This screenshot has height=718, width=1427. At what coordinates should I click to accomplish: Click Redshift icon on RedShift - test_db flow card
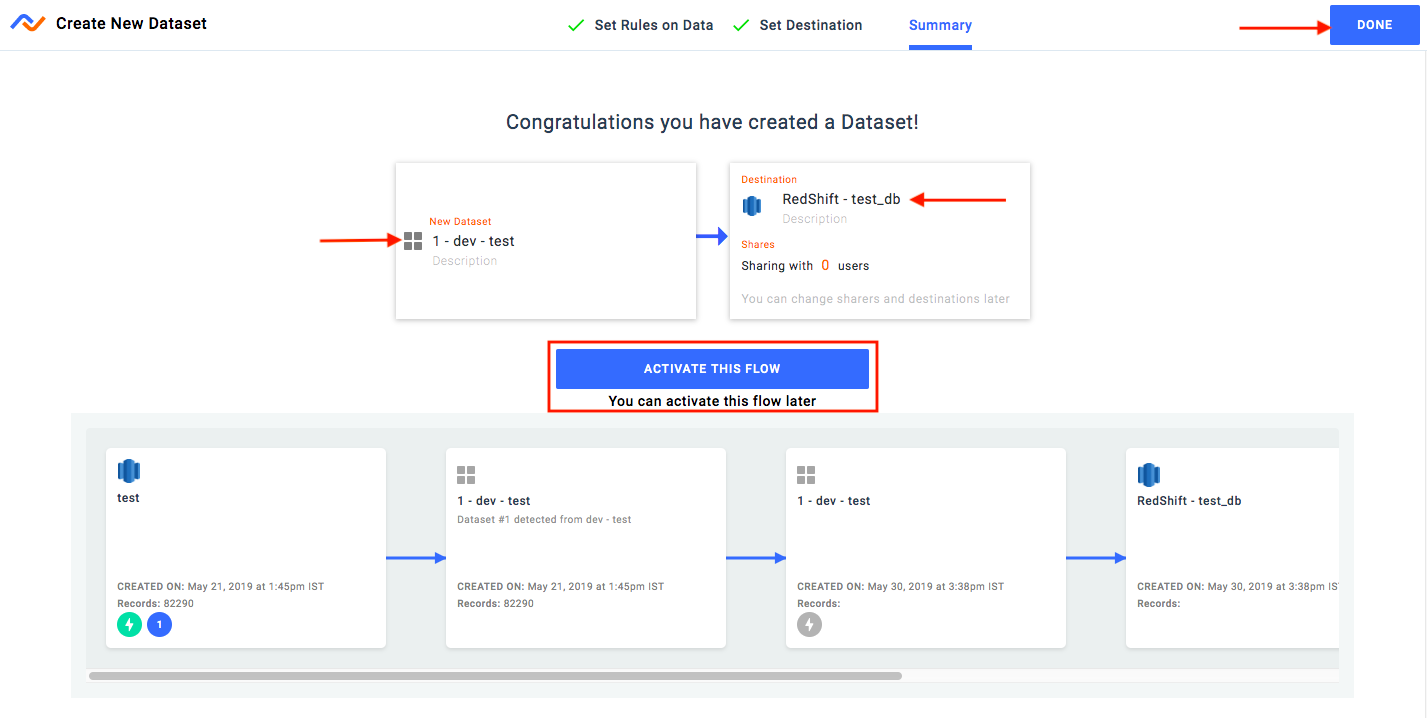tap(1148, 475)
